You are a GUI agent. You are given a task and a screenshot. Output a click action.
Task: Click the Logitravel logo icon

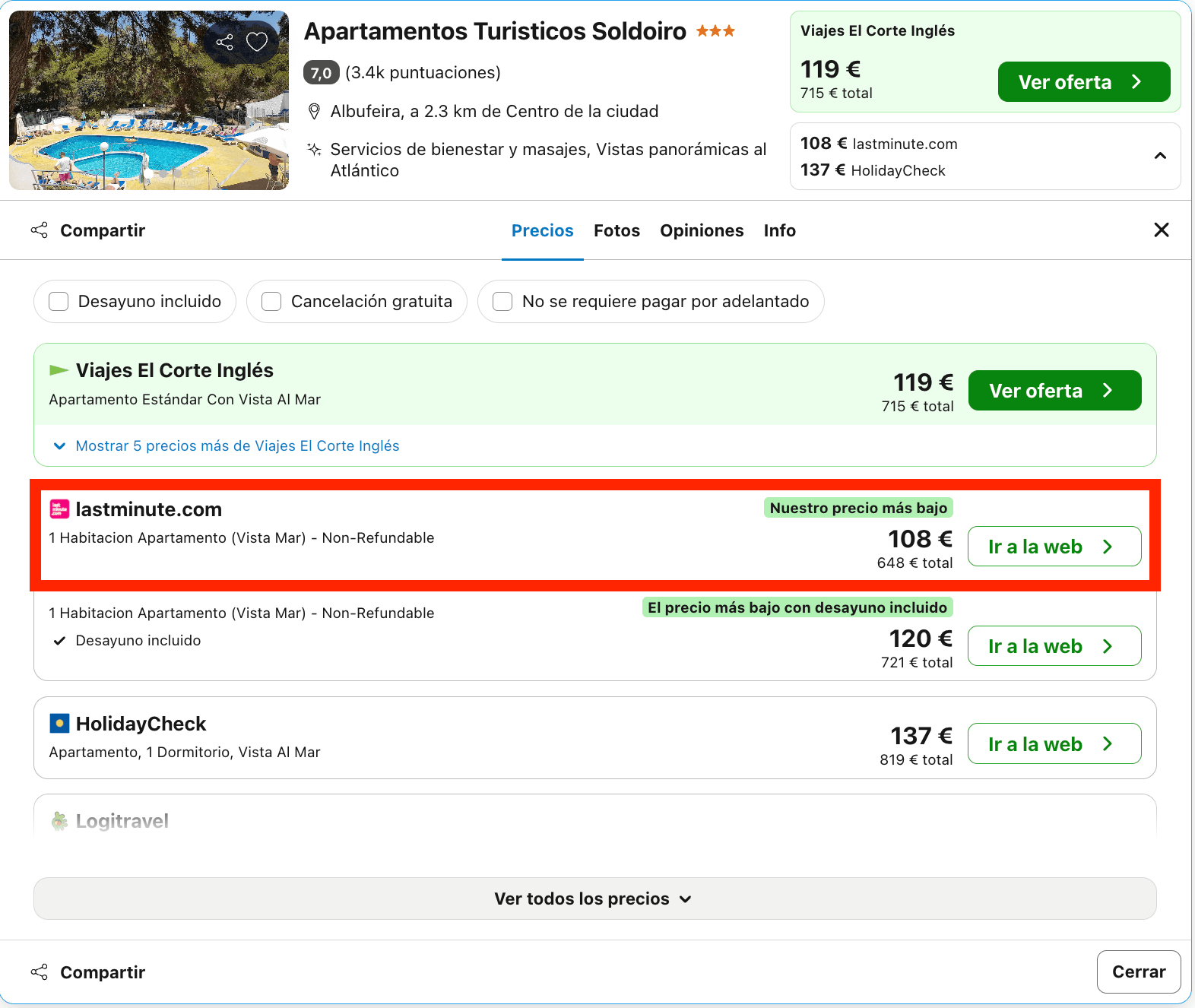(59, 821)
